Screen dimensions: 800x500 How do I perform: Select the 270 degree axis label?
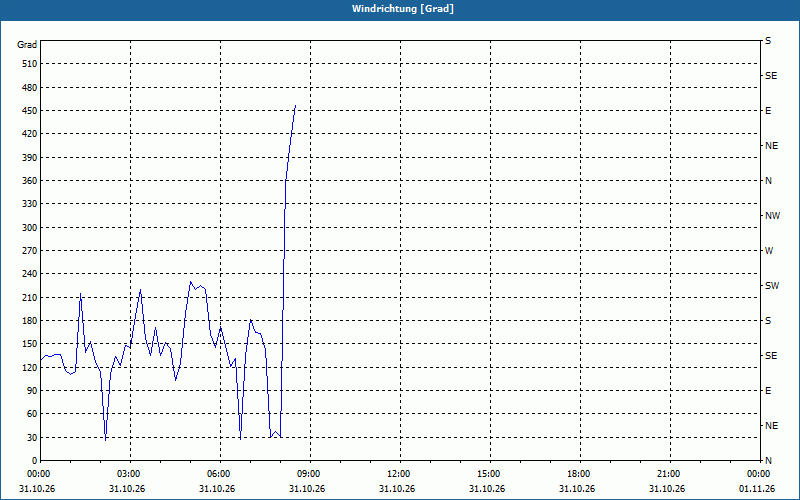click(30, 251)
